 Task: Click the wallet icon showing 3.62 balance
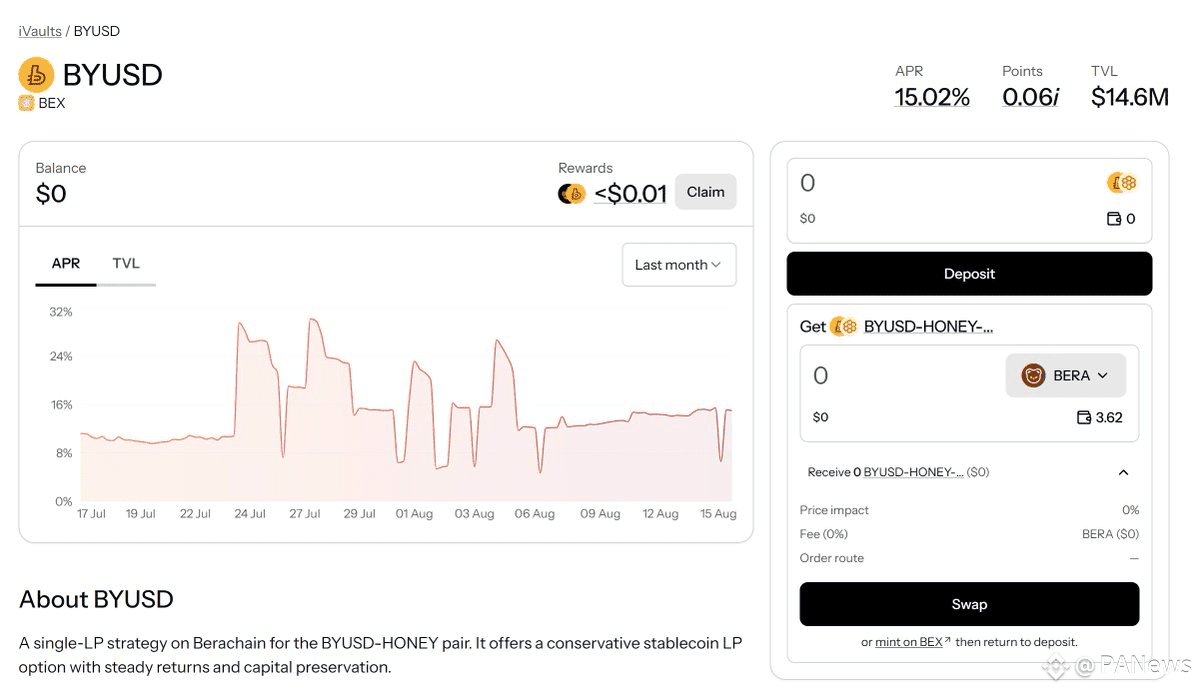[x=1083, y=417]
